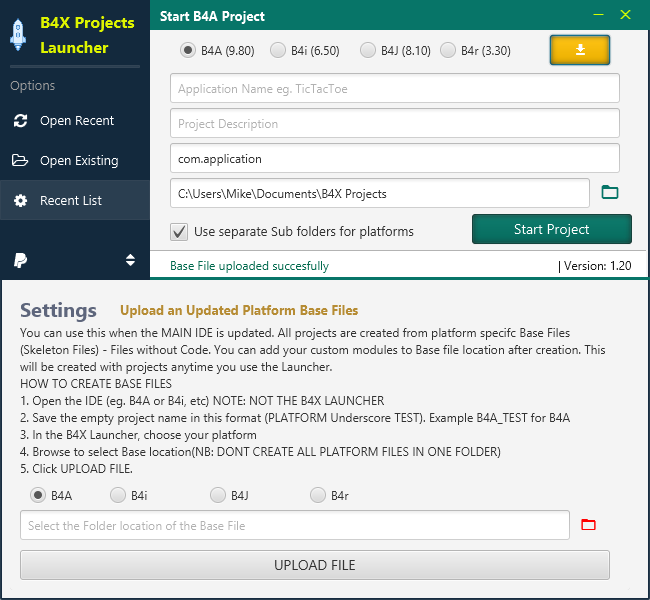Browse base file location with red folder icon
Screen dimensions: 650x600
[x=588, y=525]
